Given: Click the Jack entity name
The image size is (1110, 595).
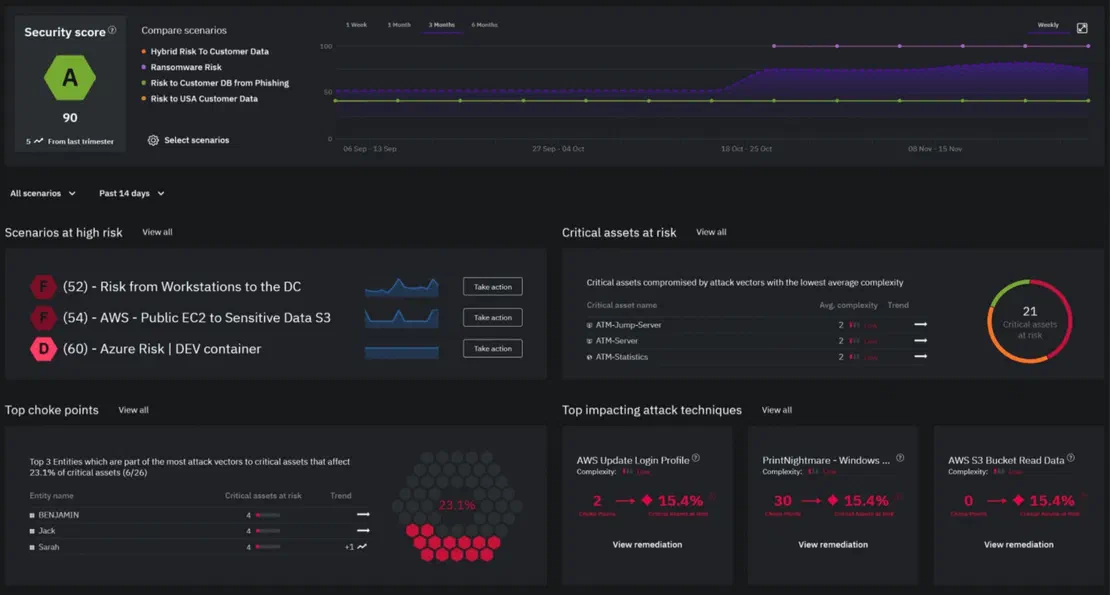Looking at the screenshot, I should pyautogui.click(x=47, y=531).
